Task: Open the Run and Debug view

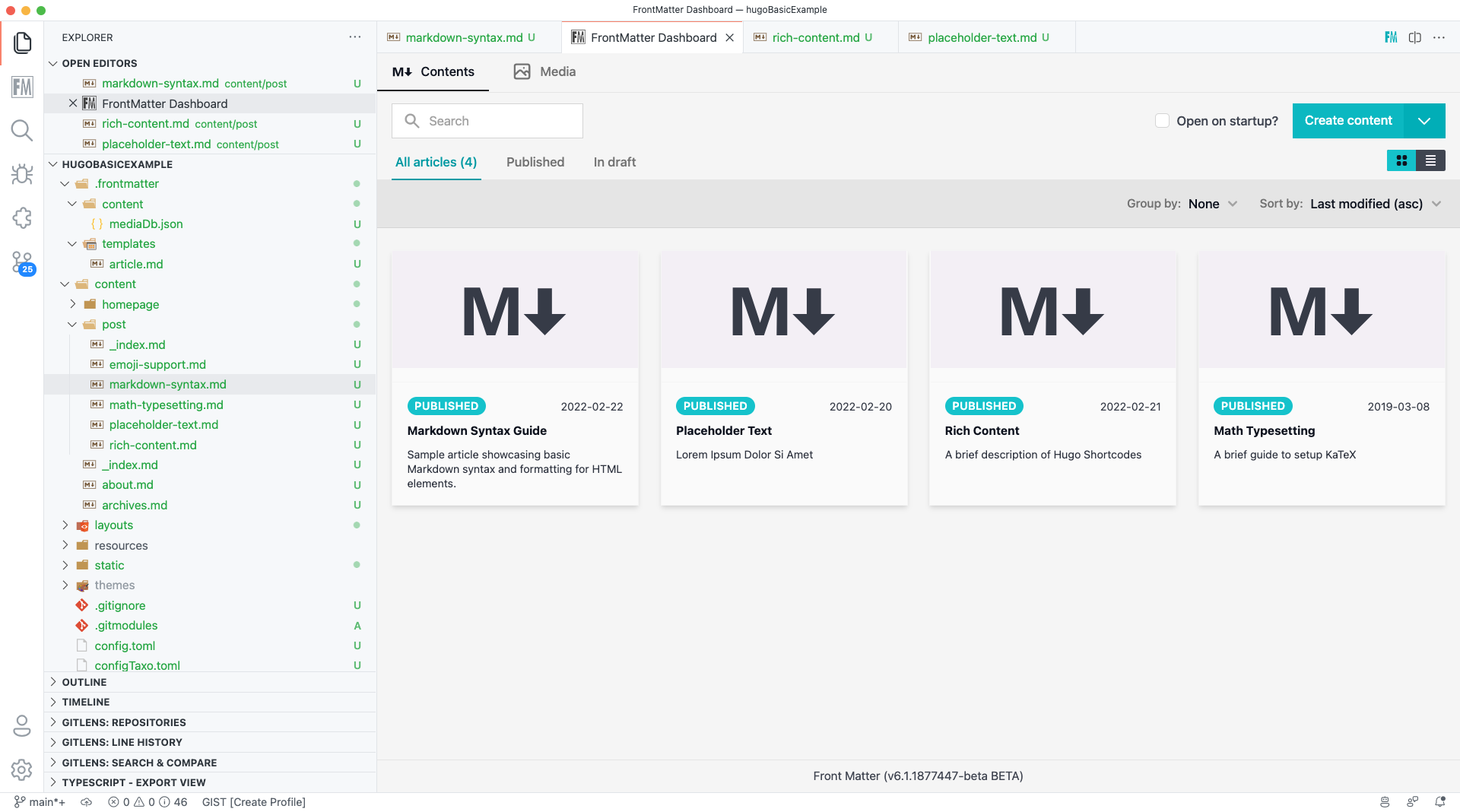Action: [23, 174]
